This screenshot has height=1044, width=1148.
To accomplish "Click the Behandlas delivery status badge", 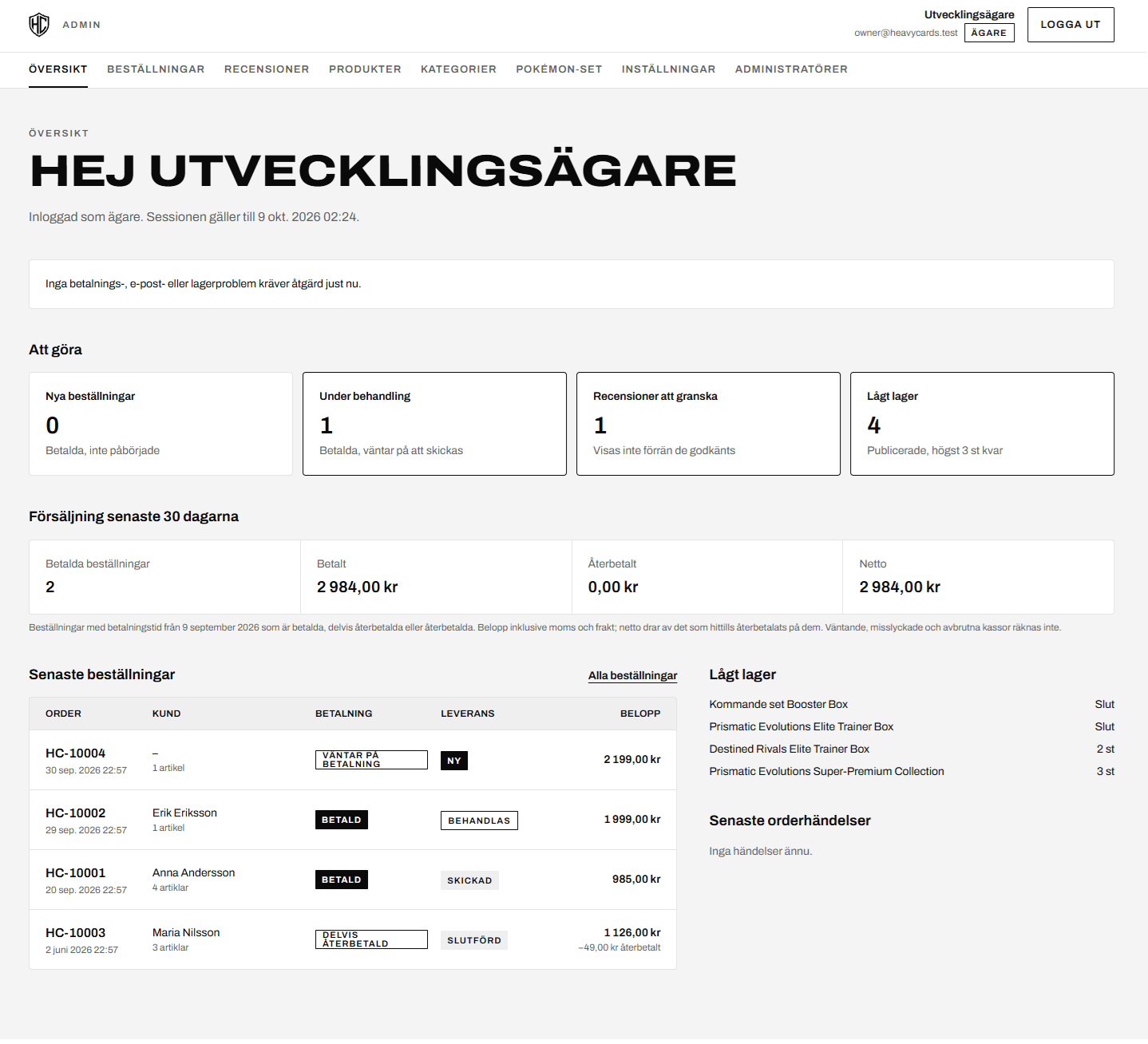I will coord(479,821).
